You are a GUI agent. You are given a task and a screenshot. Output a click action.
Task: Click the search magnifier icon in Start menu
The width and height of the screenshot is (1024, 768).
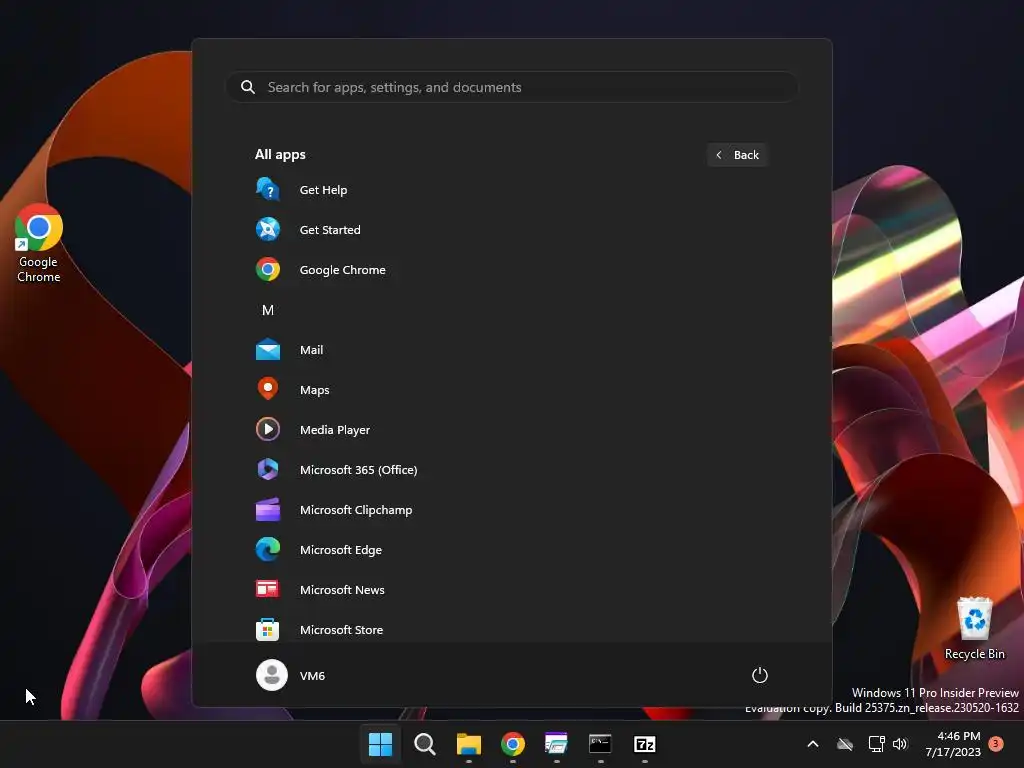248,87
